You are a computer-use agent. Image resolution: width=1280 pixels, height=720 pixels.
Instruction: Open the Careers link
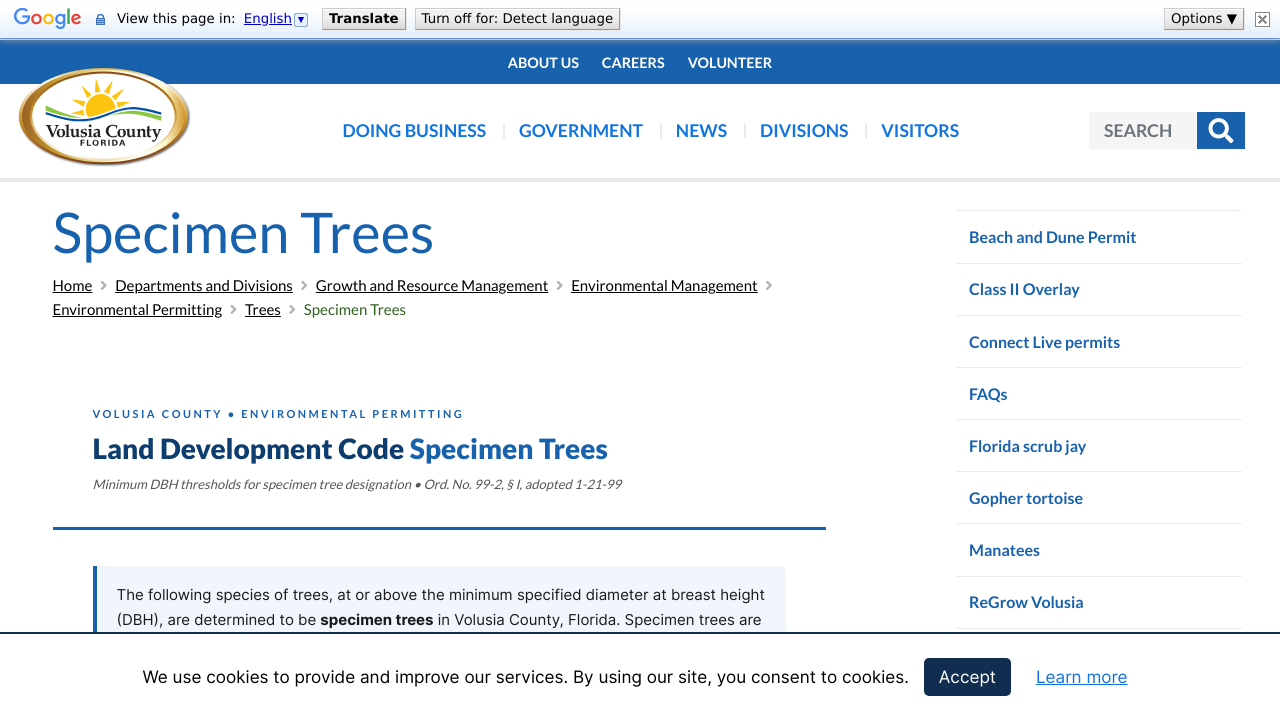[x=633, y=62]
